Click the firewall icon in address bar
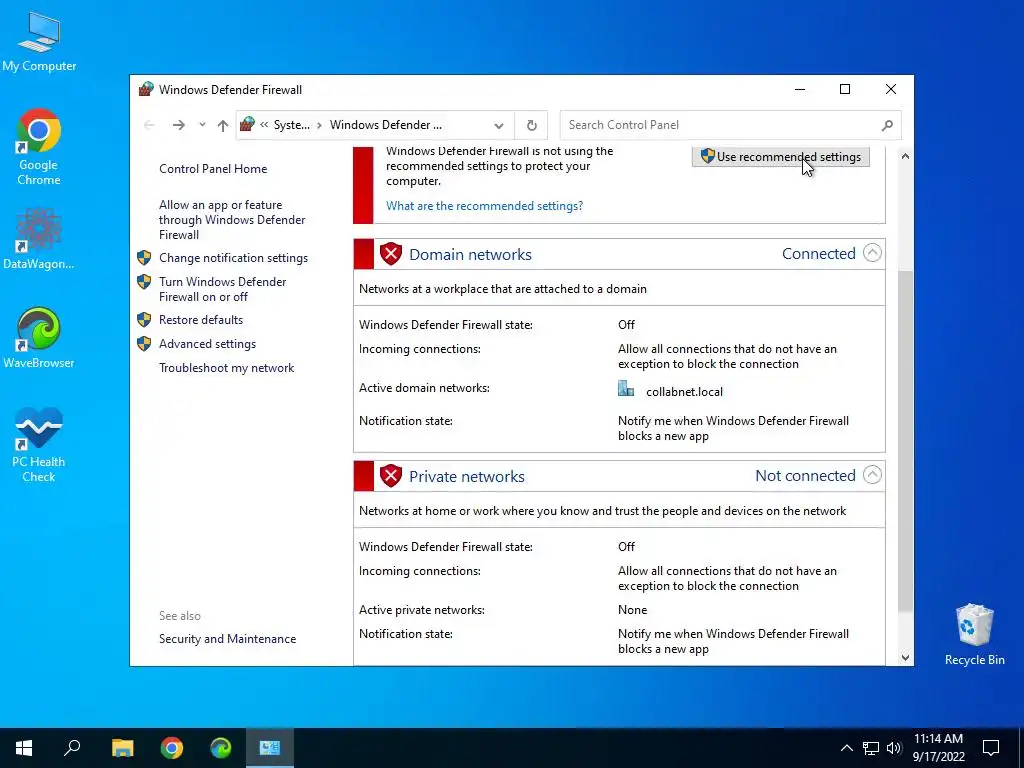Viewport: 1024px width, 768px height. [248, 125]
